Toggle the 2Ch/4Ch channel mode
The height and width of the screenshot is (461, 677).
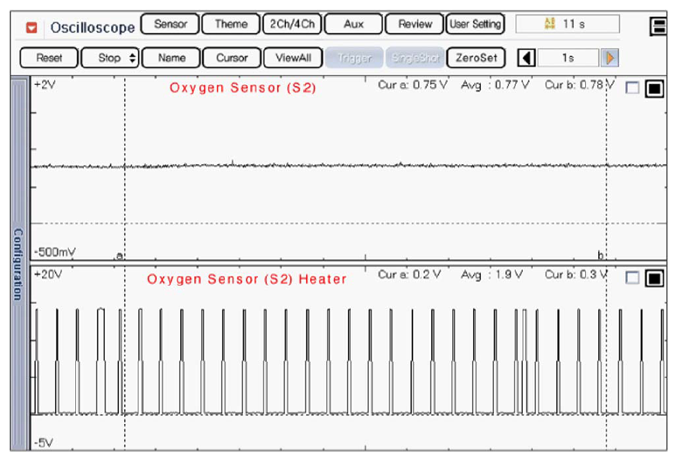point(292,24)
